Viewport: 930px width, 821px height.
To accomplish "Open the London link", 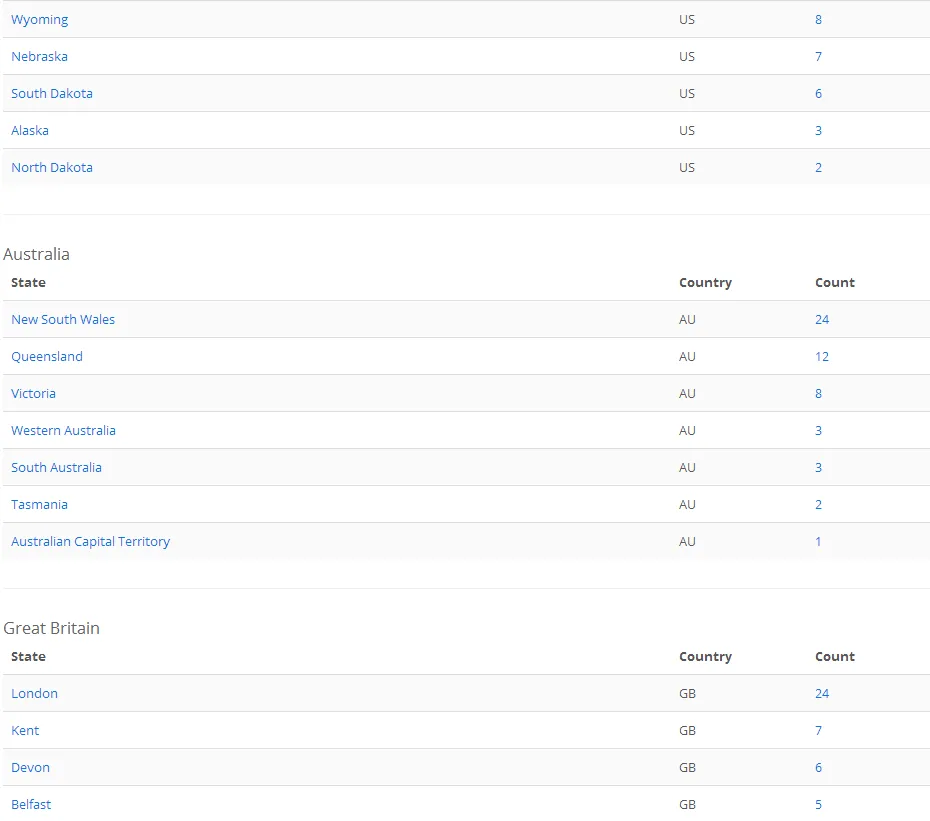I will pyautogui.click(x=34, y=694).
